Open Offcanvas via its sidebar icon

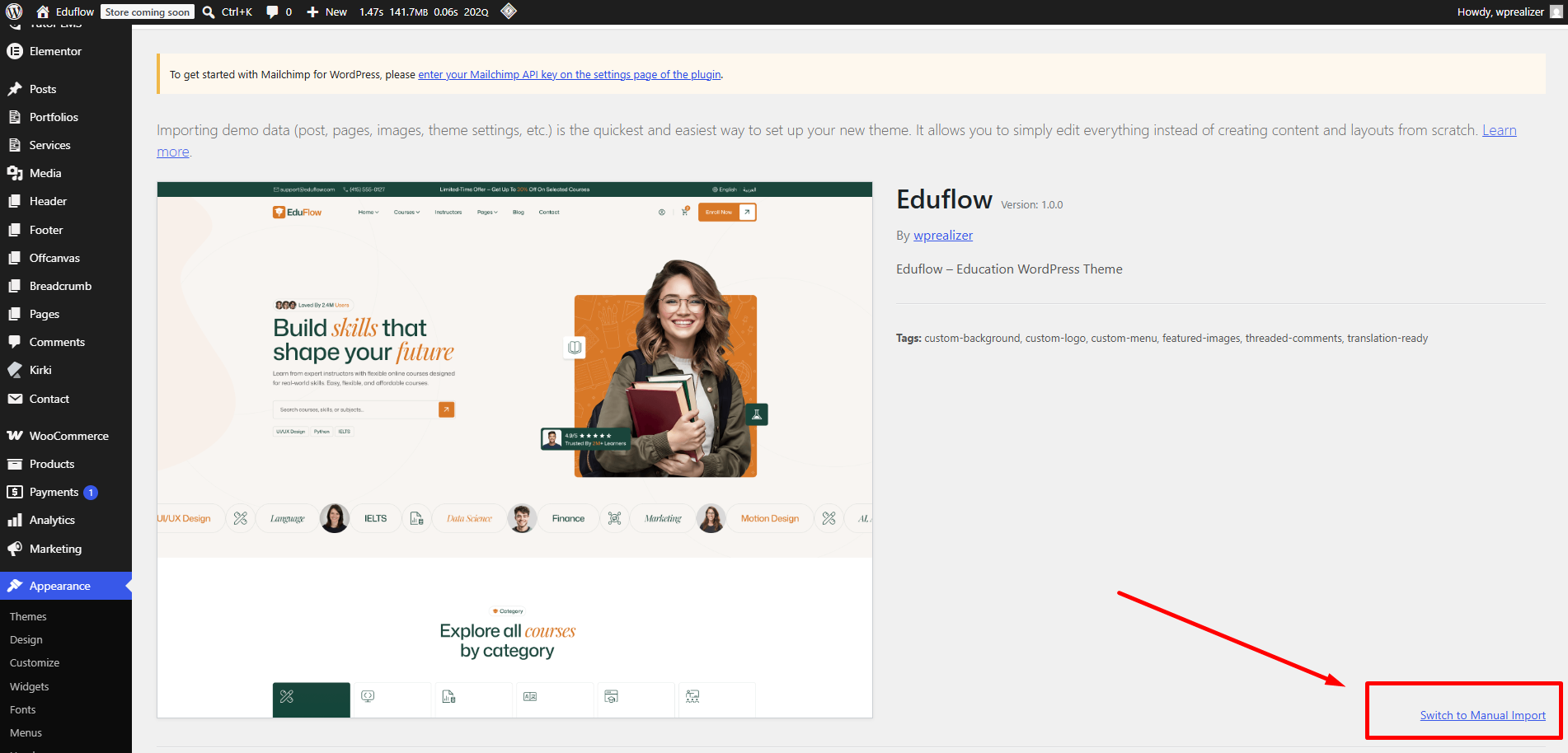pyautogui.click(x=15, y=258)
